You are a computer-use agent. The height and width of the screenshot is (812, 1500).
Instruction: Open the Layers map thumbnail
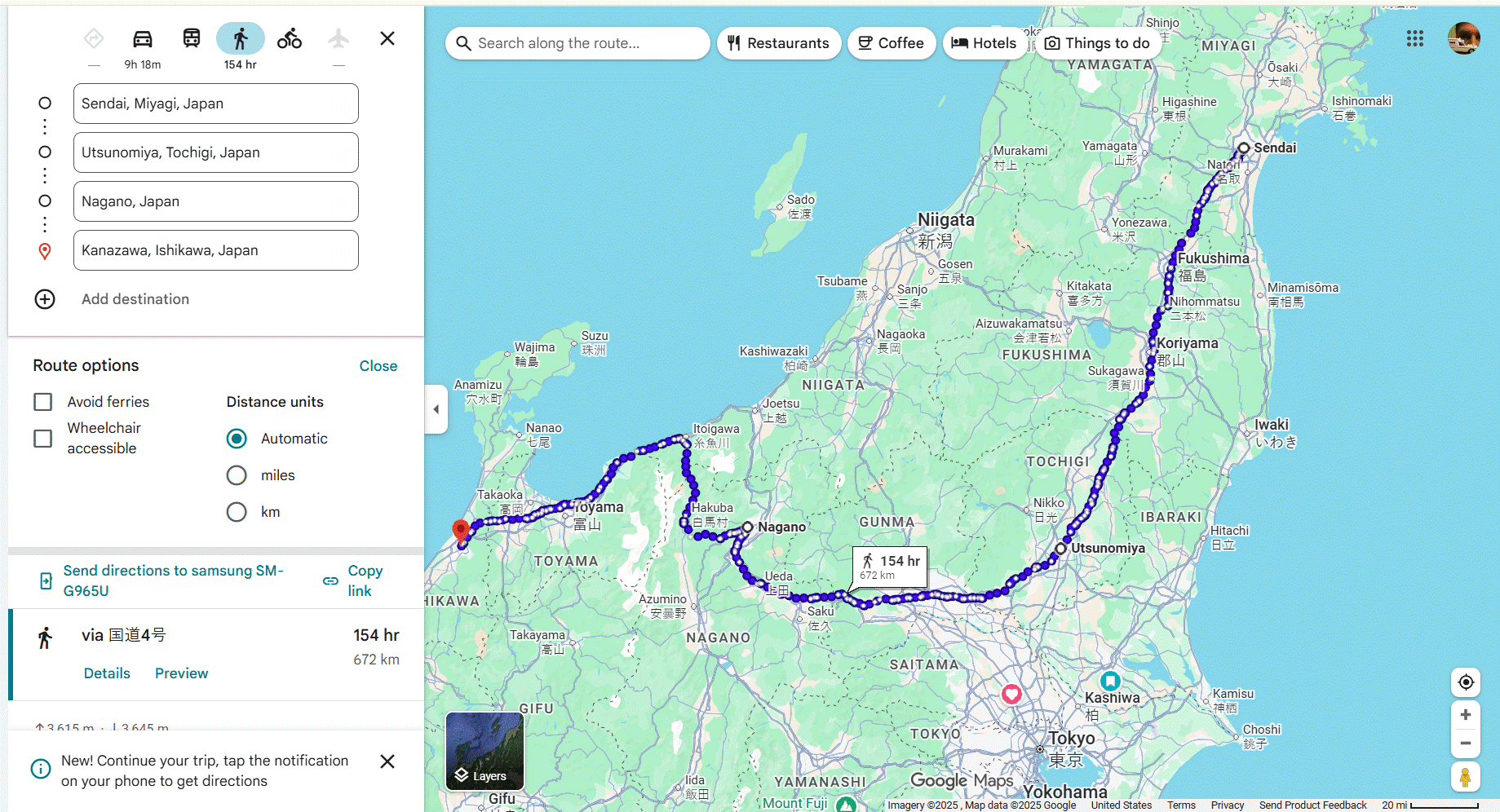click(485, 751)
